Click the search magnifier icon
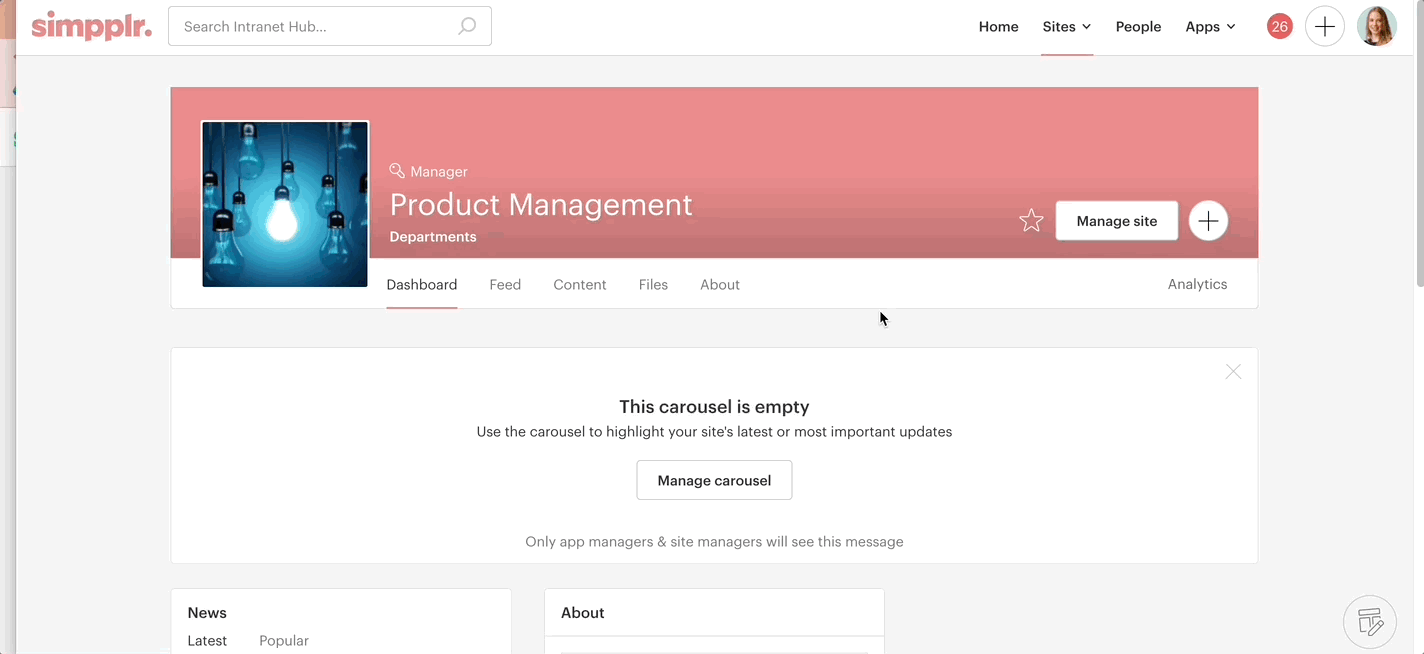 tap(467, 27)
